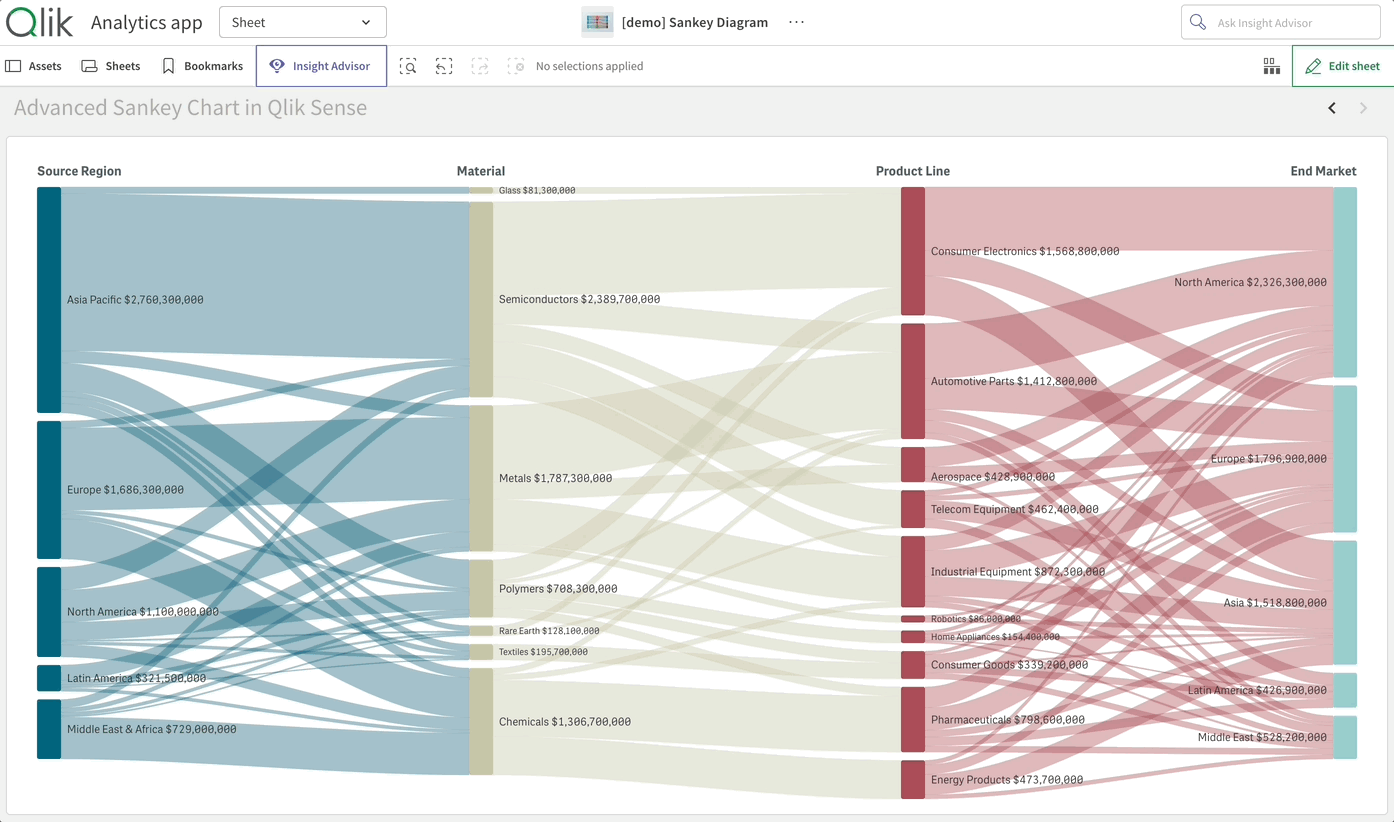The width and height of the screenshot is (1394, 822).
Task: Click the clear all selections icon
Action: coord(516,66)
